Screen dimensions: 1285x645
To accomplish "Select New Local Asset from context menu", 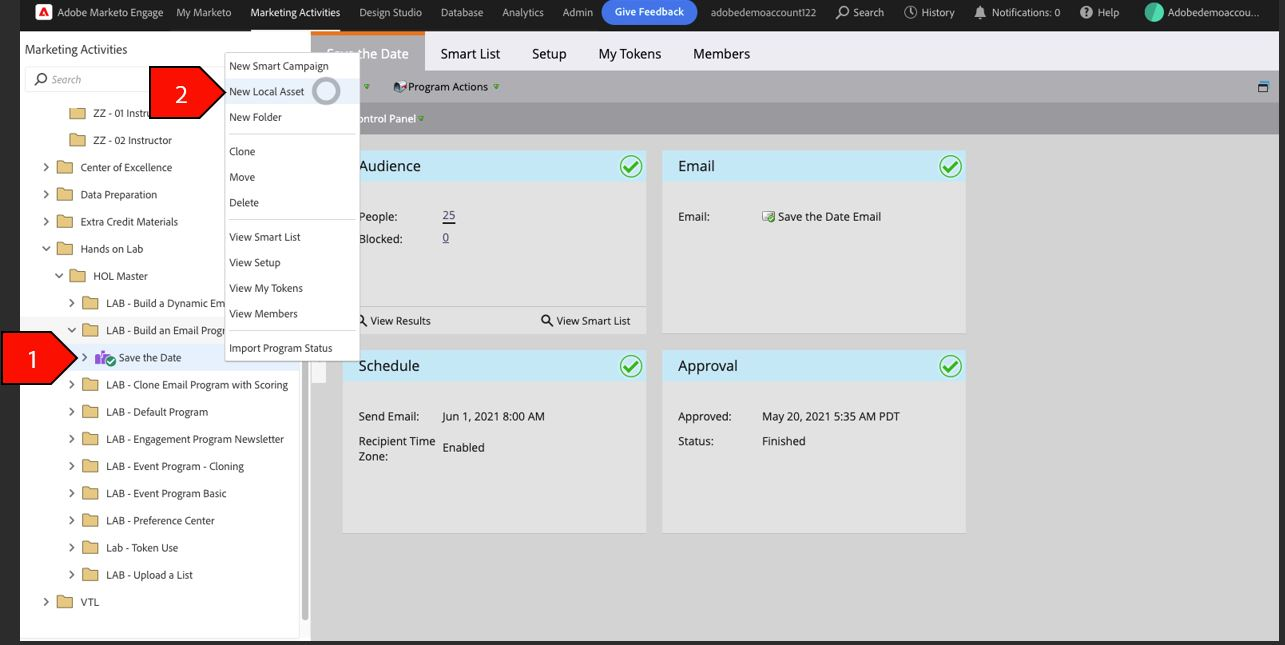I will pyautogui.click(x=267, y=92).
